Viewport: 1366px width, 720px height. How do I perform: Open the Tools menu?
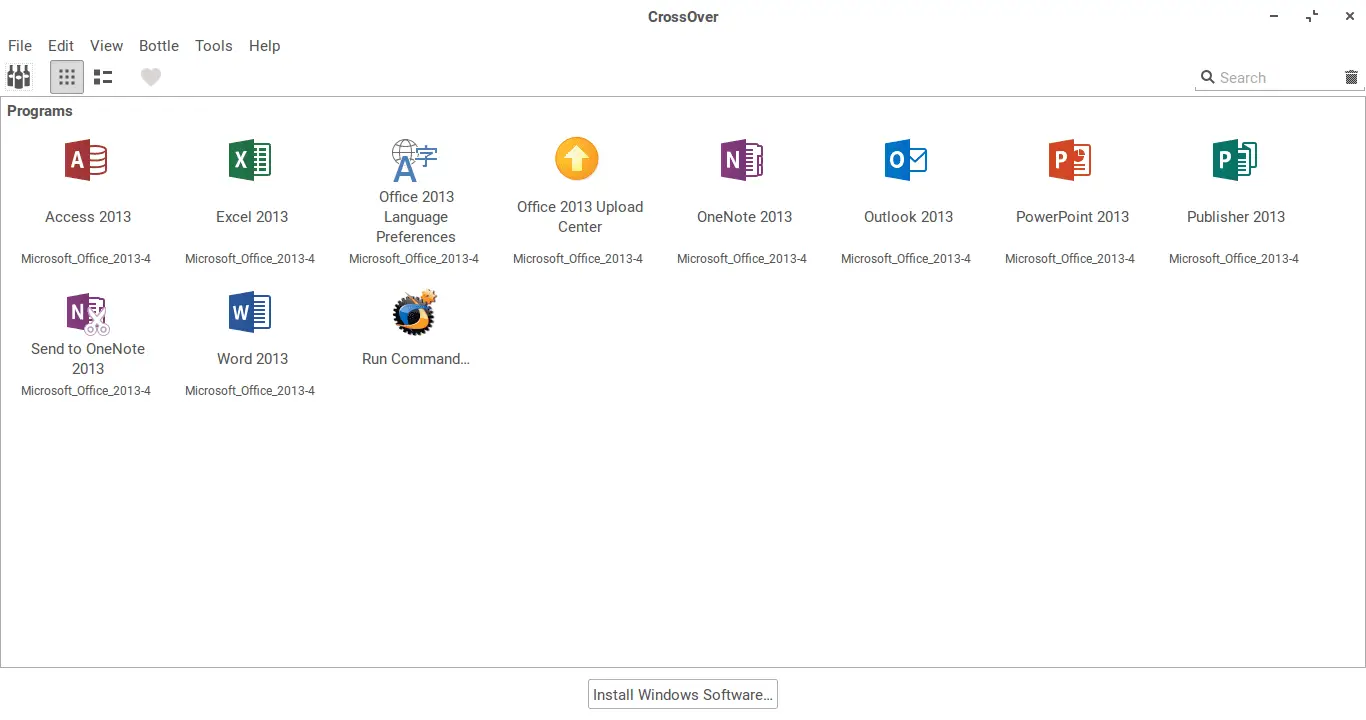pos(214,46)
